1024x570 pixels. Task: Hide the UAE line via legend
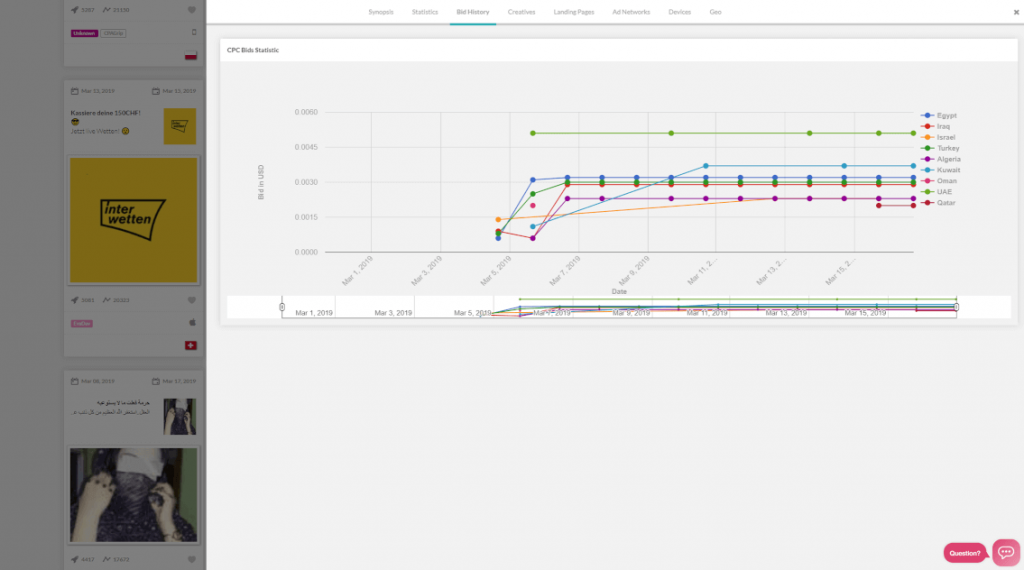936,192
